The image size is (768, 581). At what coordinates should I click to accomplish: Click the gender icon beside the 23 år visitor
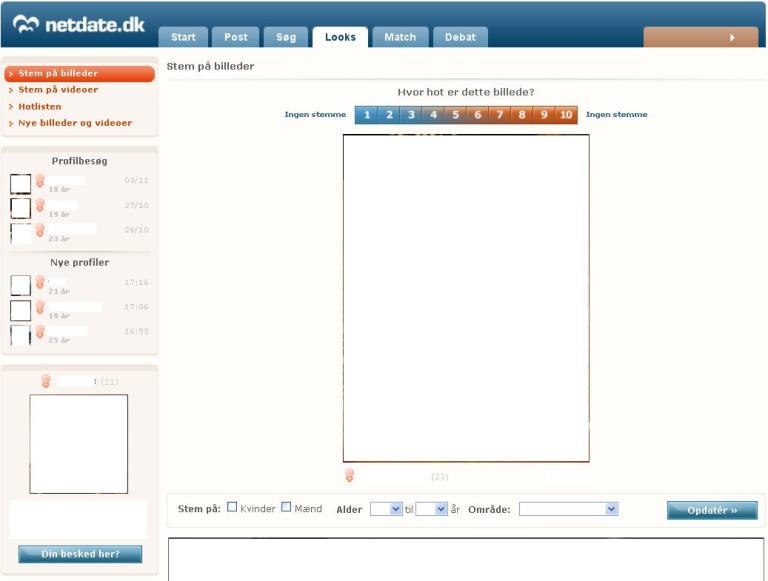coord(40,230)
